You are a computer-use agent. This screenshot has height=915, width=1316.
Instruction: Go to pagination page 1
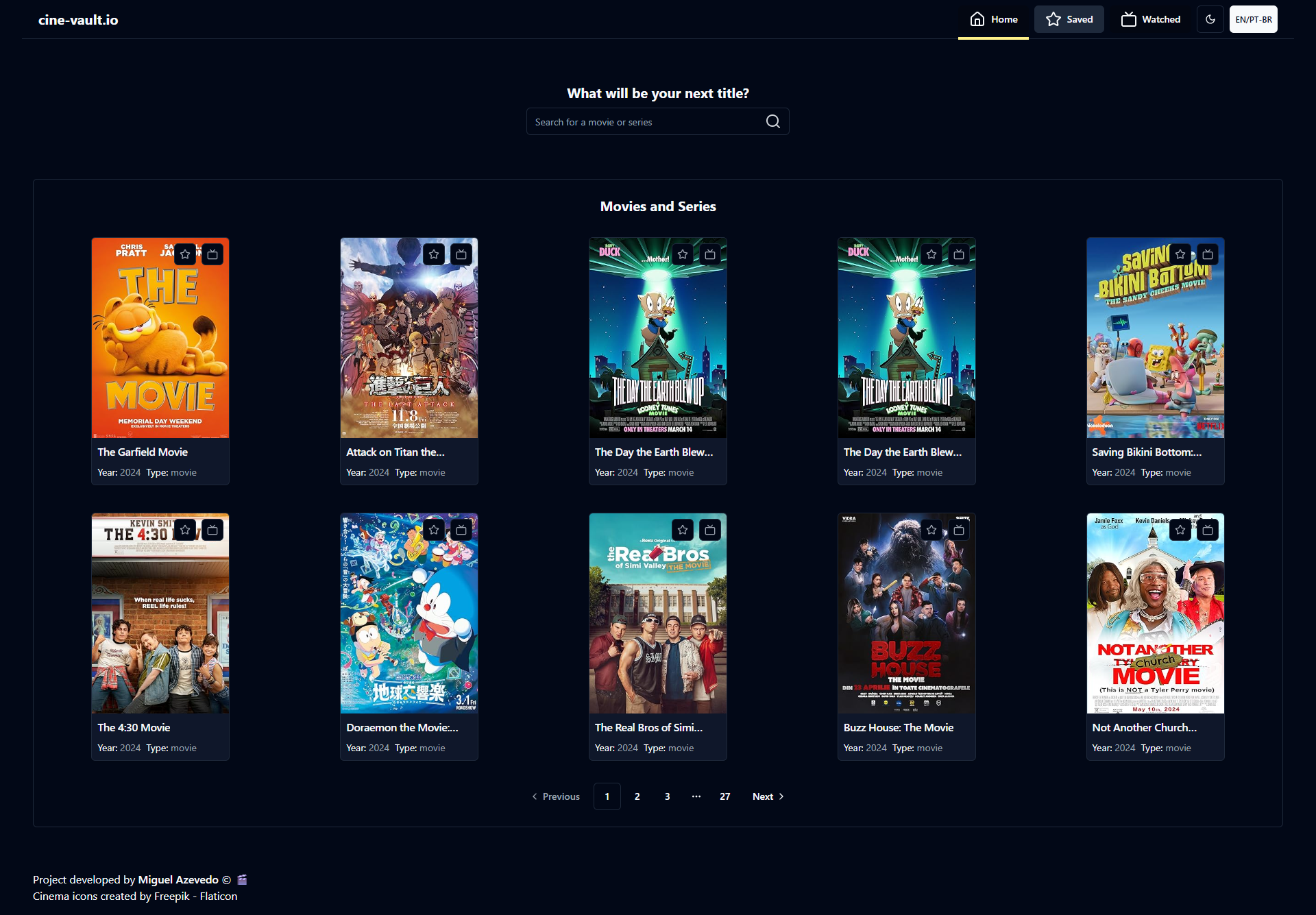607,796
